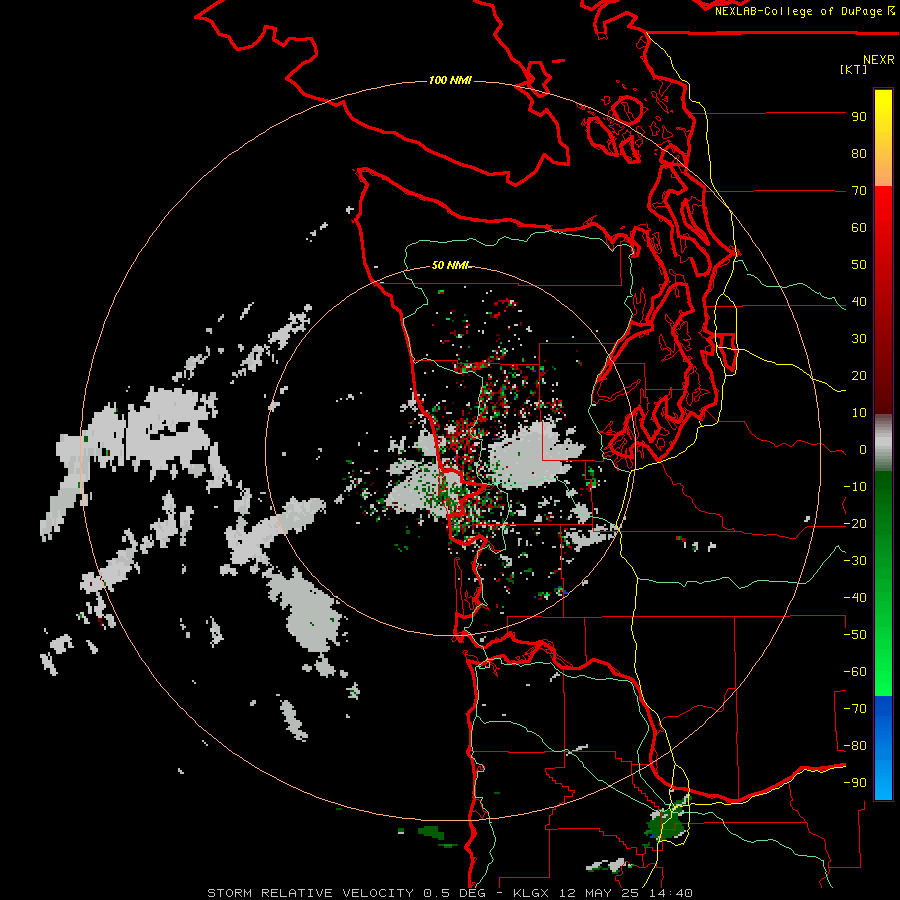Click the -70 value on velocity scale
This screenshot has width=900, height=900.
[x=855, y=709]
